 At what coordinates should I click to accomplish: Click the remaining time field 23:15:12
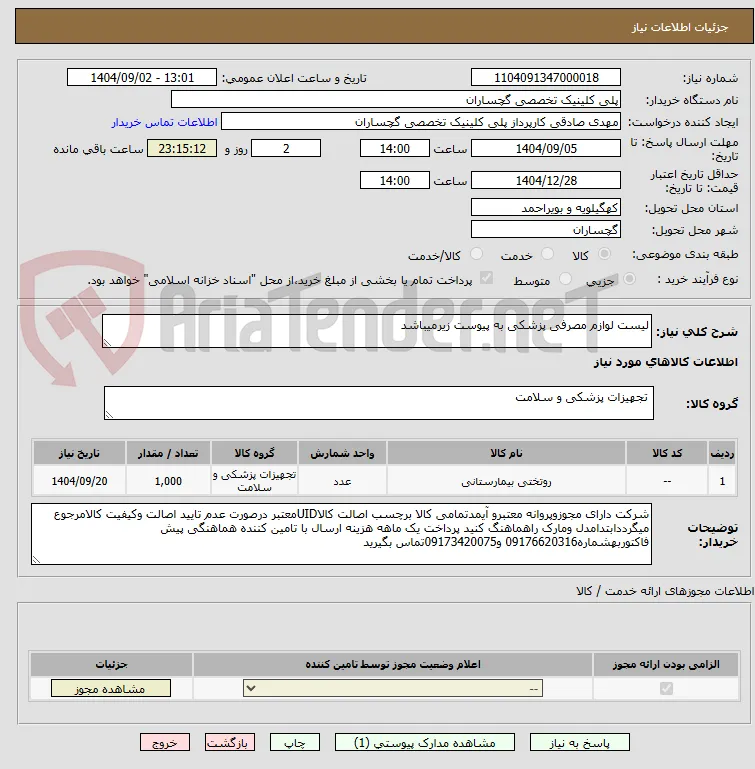click(182, 148)
